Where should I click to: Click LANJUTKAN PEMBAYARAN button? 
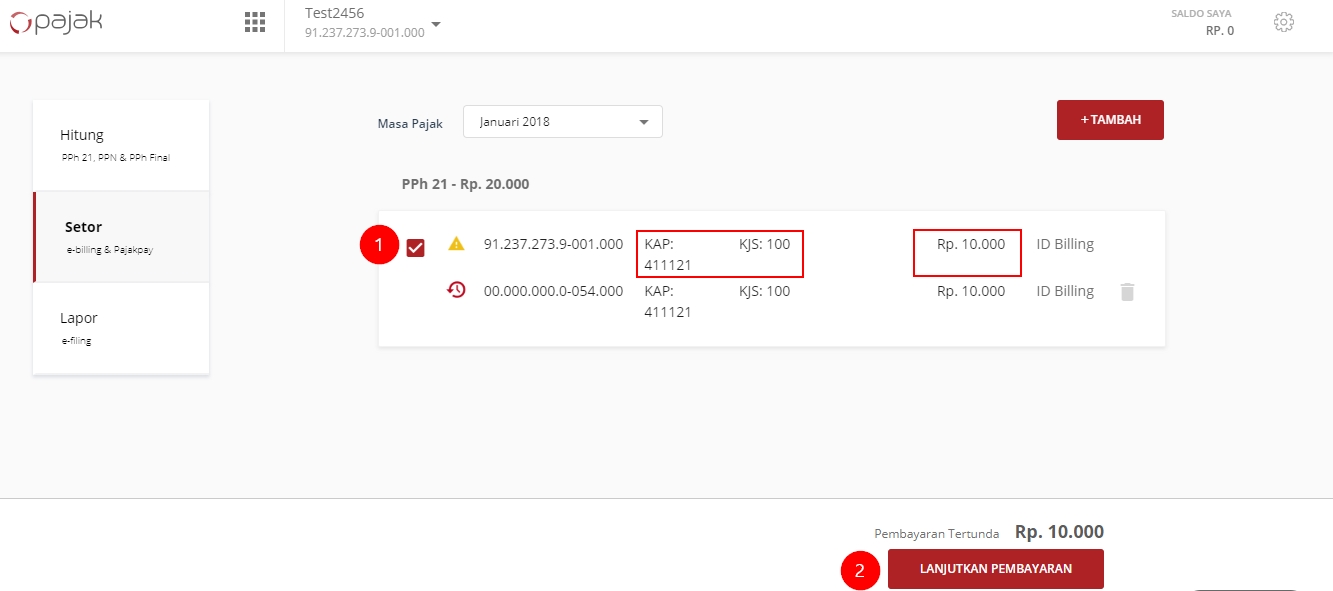click(x=996, y=569)
